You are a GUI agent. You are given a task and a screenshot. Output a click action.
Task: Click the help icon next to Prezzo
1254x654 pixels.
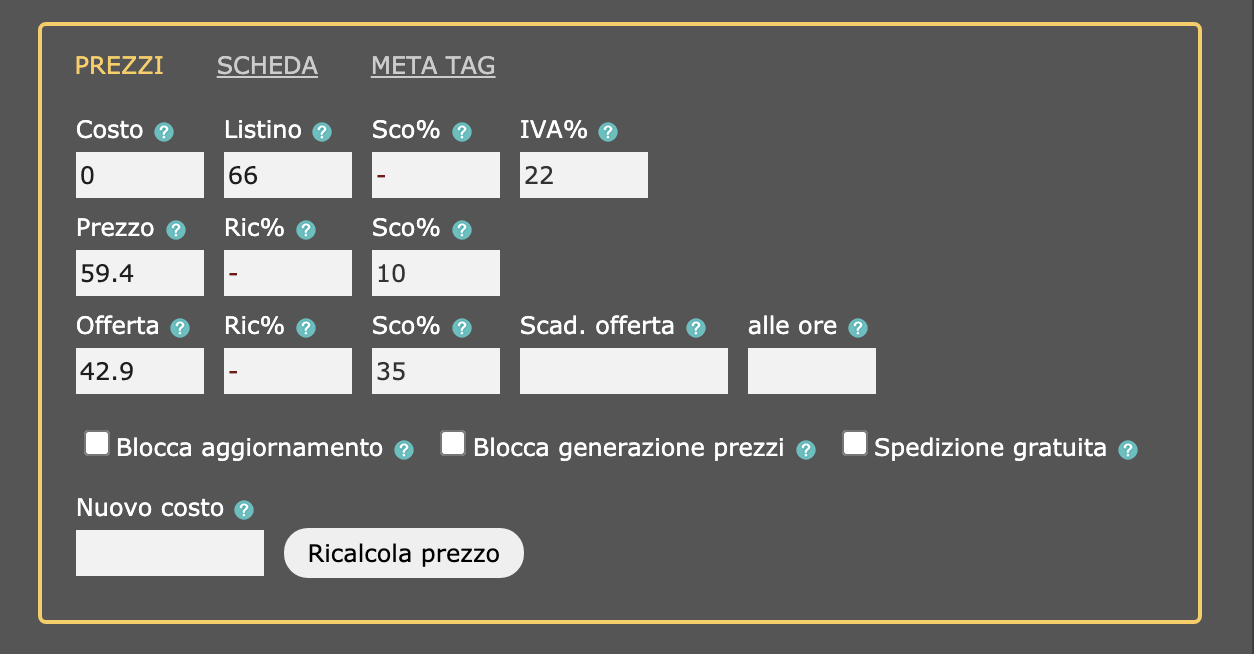tap(176, 230)
